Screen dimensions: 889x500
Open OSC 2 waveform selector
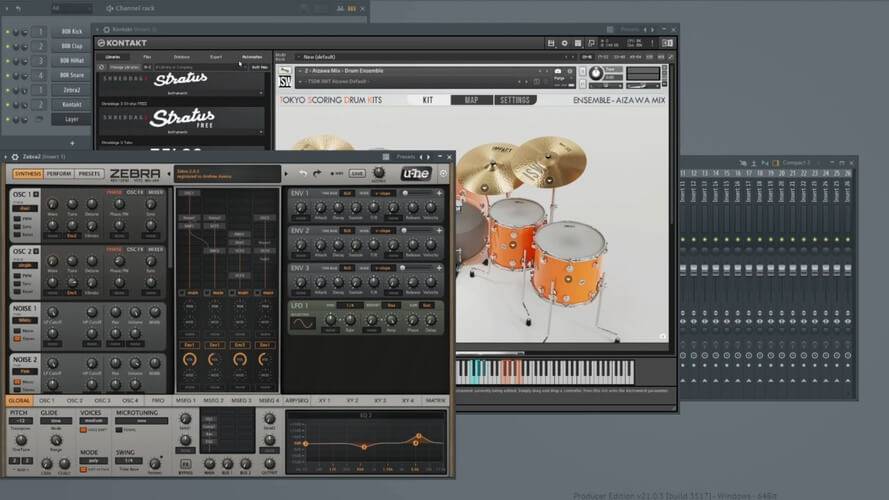click(25, 265)
